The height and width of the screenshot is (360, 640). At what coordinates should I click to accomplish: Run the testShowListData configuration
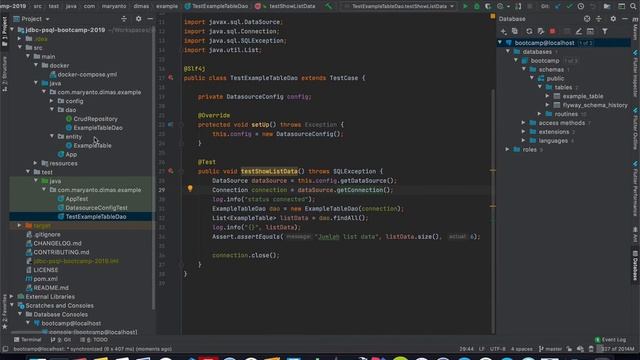pyautogui.click(x=465, y=6)
